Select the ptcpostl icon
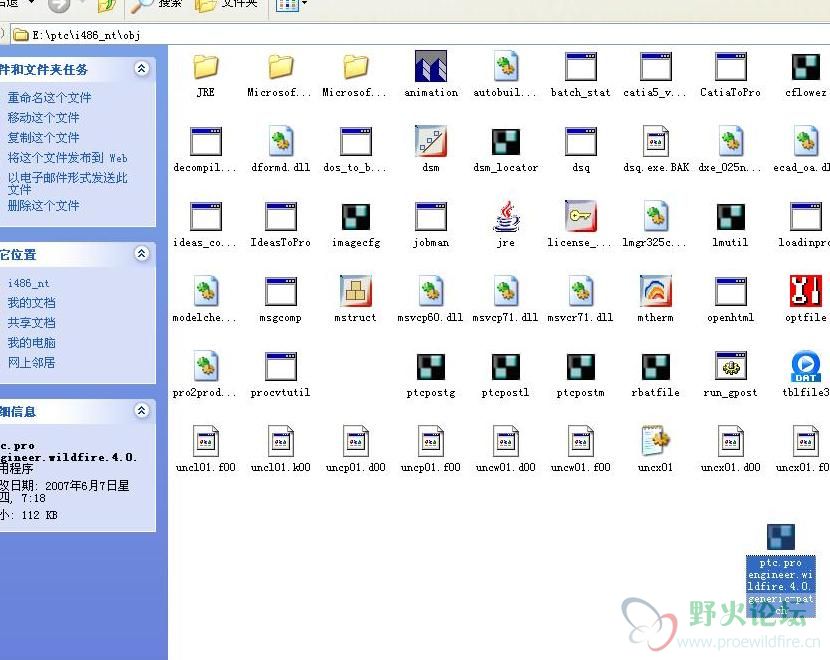 (x=506, y=367)
